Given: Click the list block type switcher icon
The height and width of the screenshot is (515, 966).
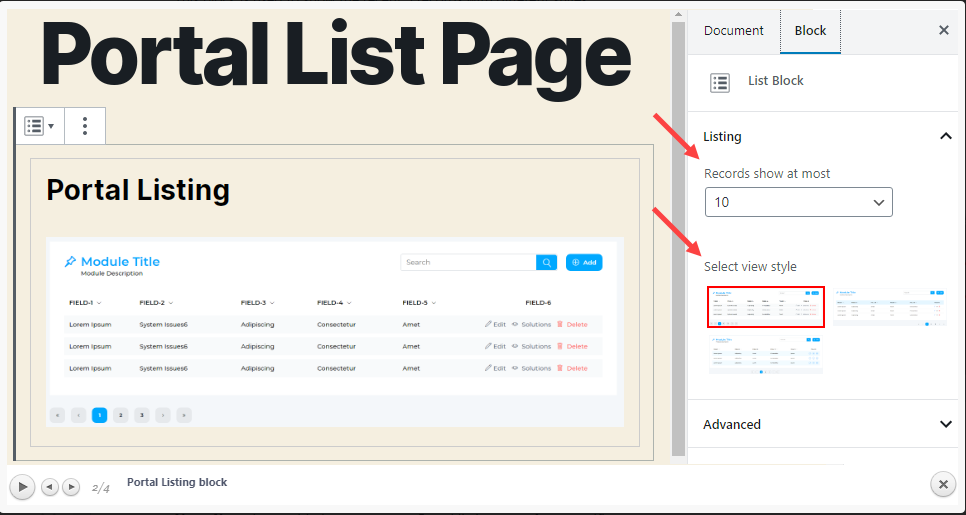Looking at the screenshot, I should pos(39,126).
